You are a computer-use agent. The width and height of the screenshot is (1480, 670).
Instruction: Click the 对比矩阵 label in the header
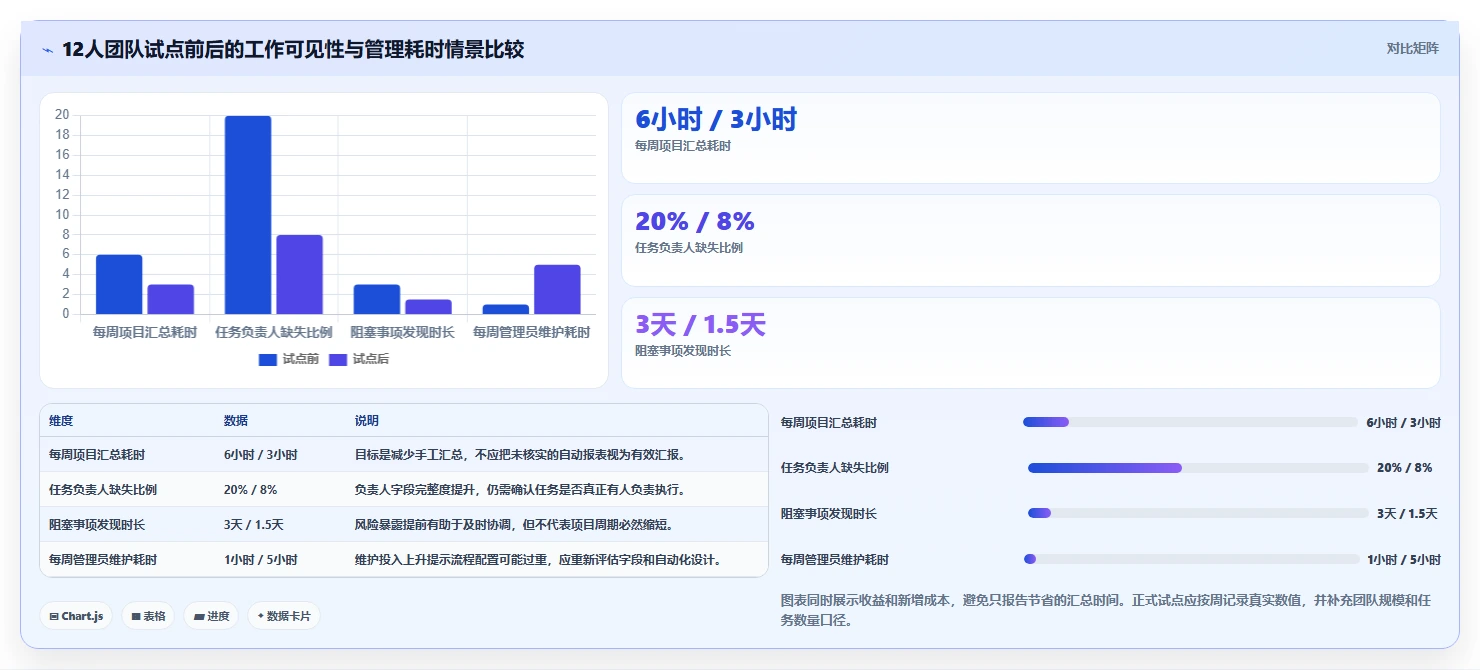point(1412,48)
